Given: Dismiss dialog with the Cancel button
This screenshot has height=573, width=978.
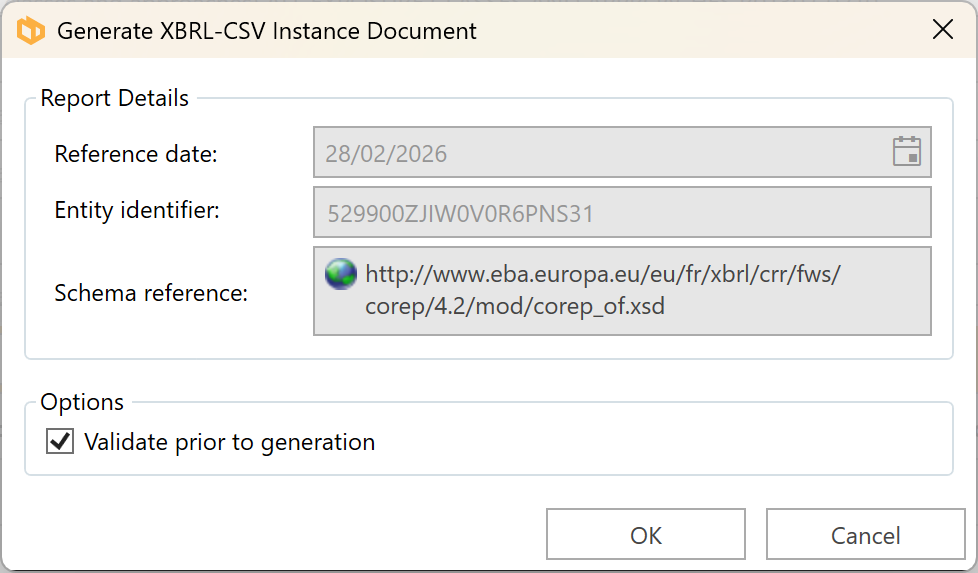Looking at the screenshot, I should pos(865,534).
